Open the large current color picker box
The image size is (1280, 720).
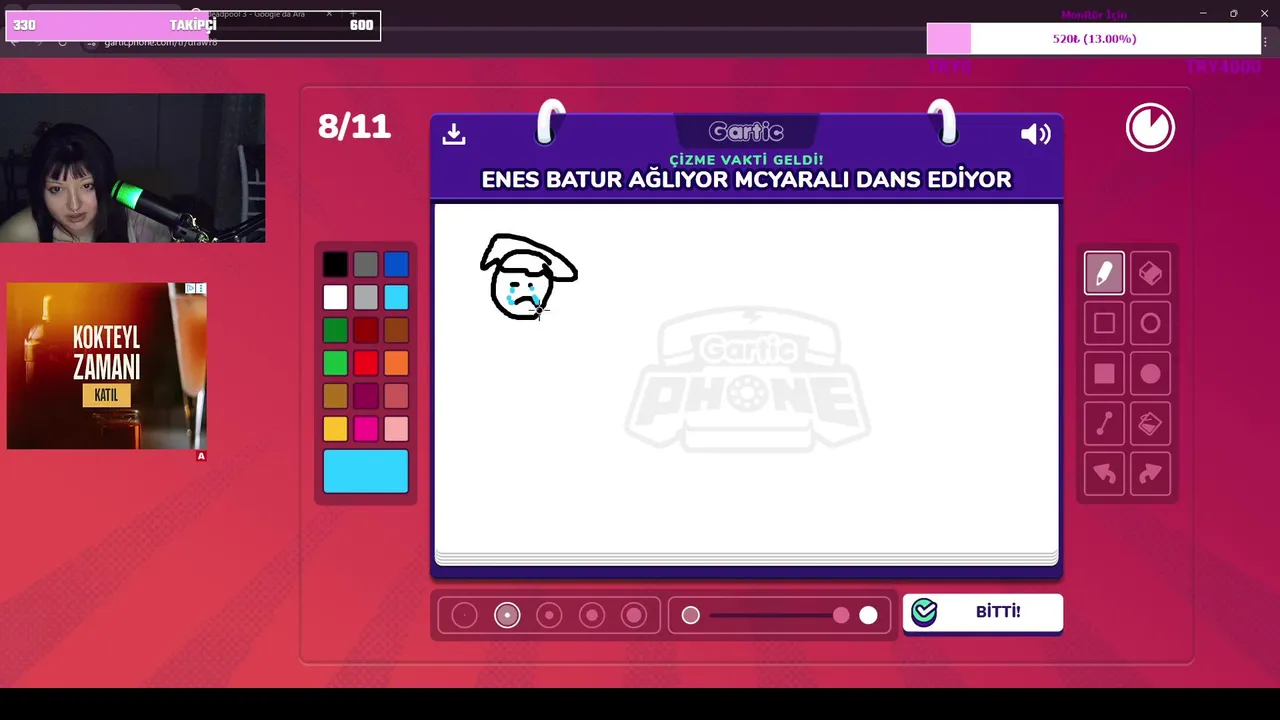point(366,471)
